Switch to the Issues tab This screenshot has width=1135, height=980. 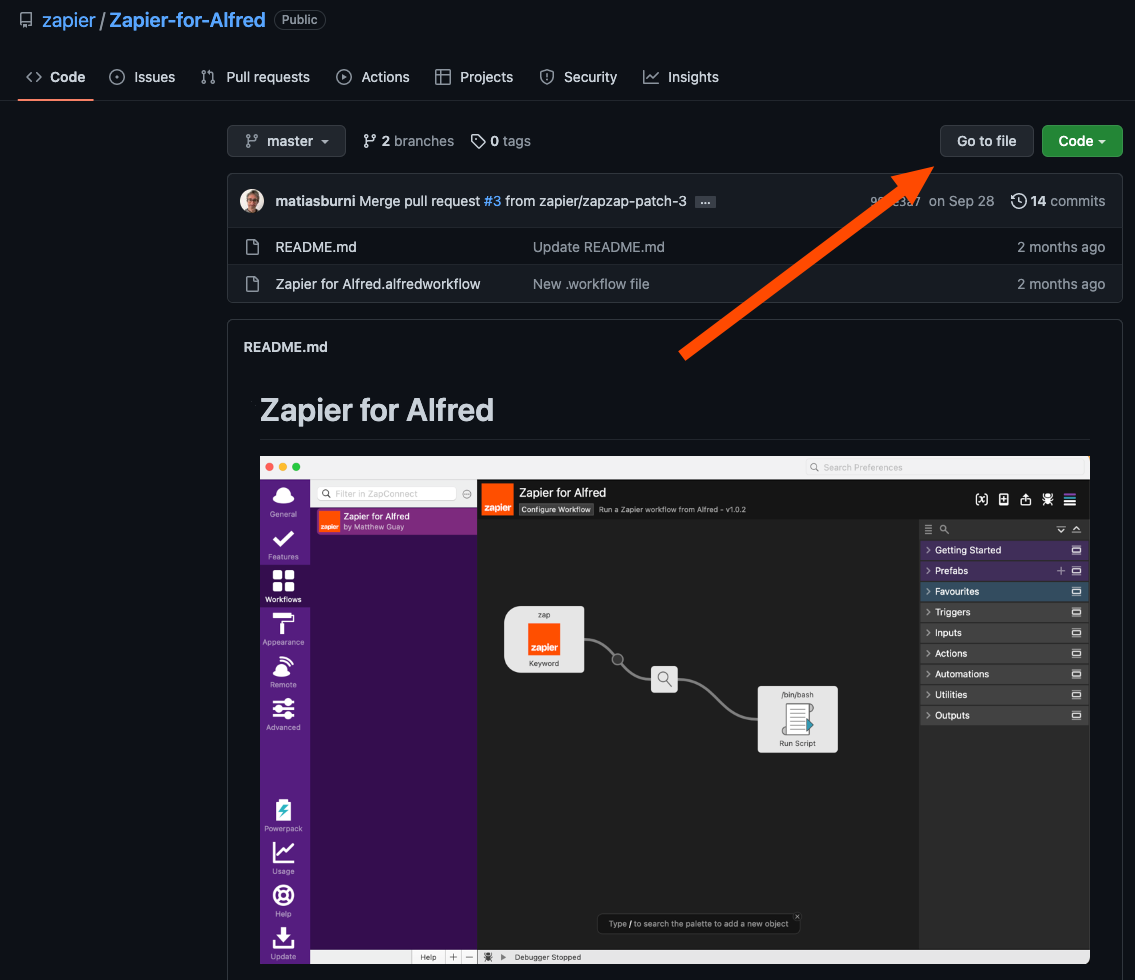142,77
